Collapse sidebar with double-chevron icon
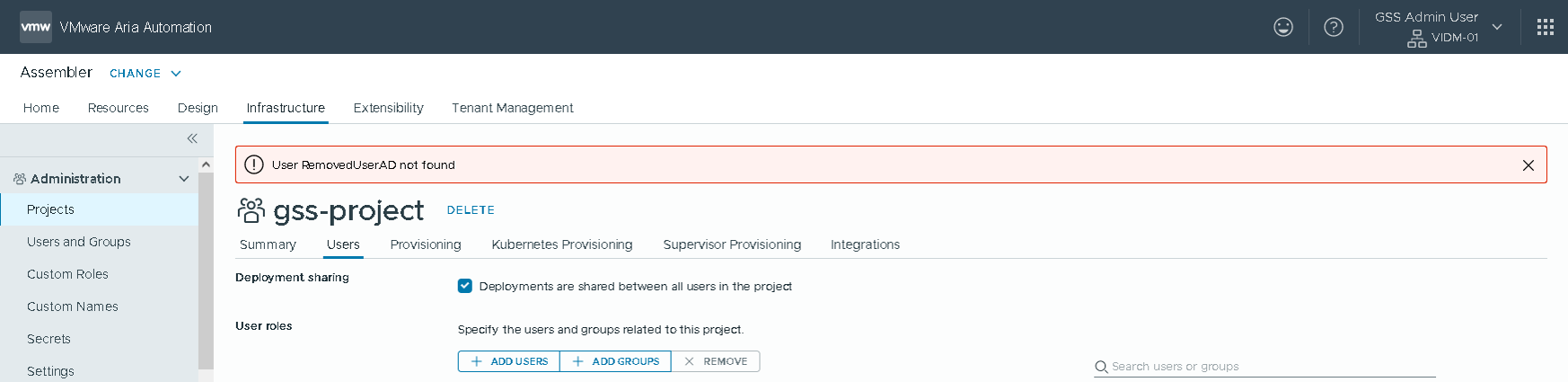The height and width of the screenshot is (382, 1568). (192, 138)
